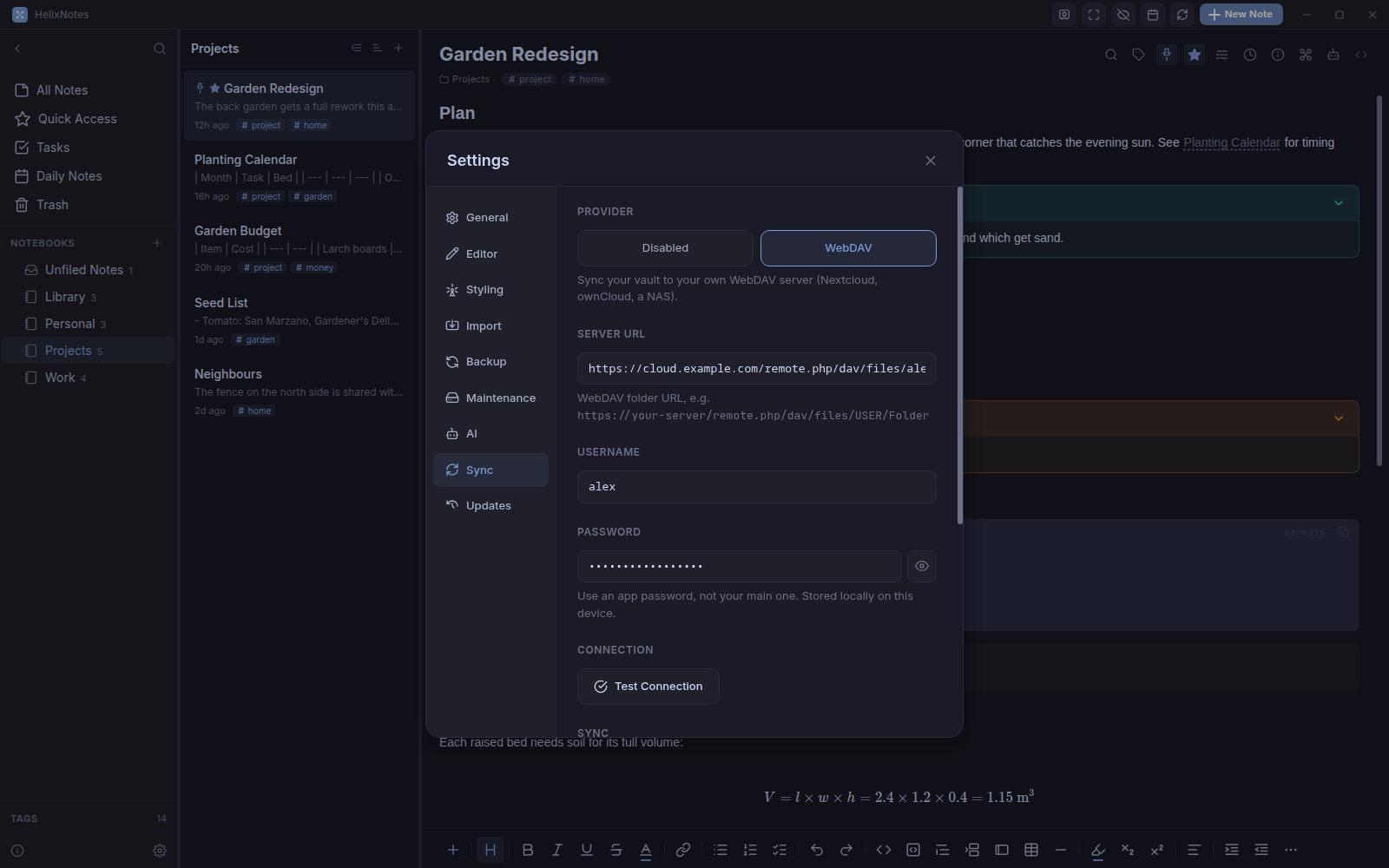Redo the last edit
The width and height of the screenshot is (1389, 868).
(x=846, y=850)
